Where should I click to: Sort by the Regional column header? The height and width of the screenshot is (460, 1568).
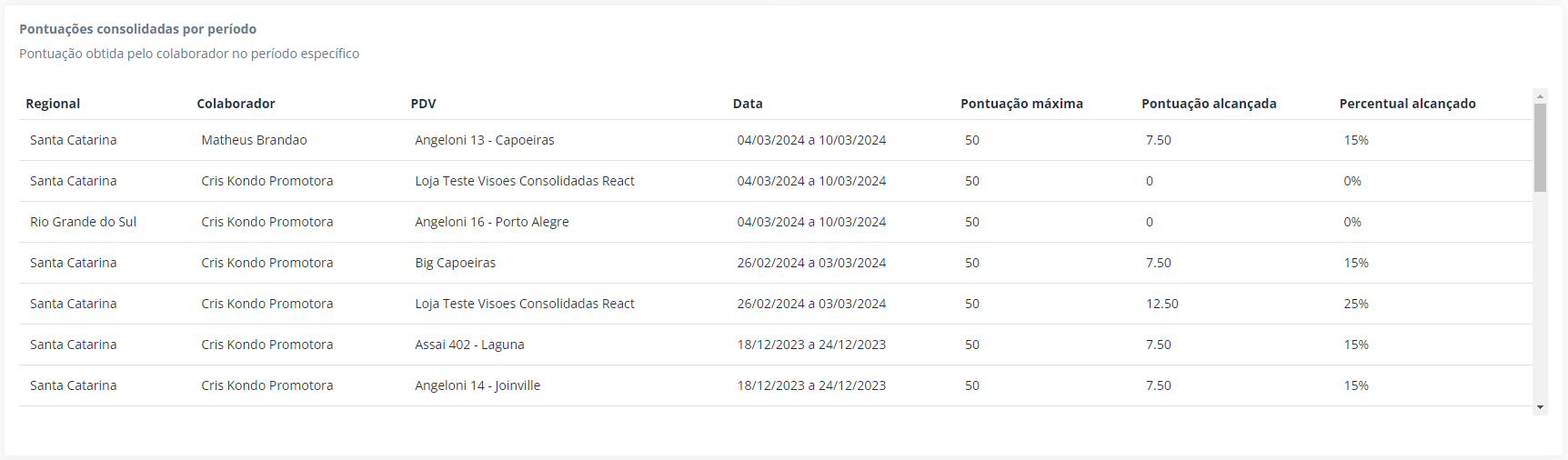tap(53, 104)
